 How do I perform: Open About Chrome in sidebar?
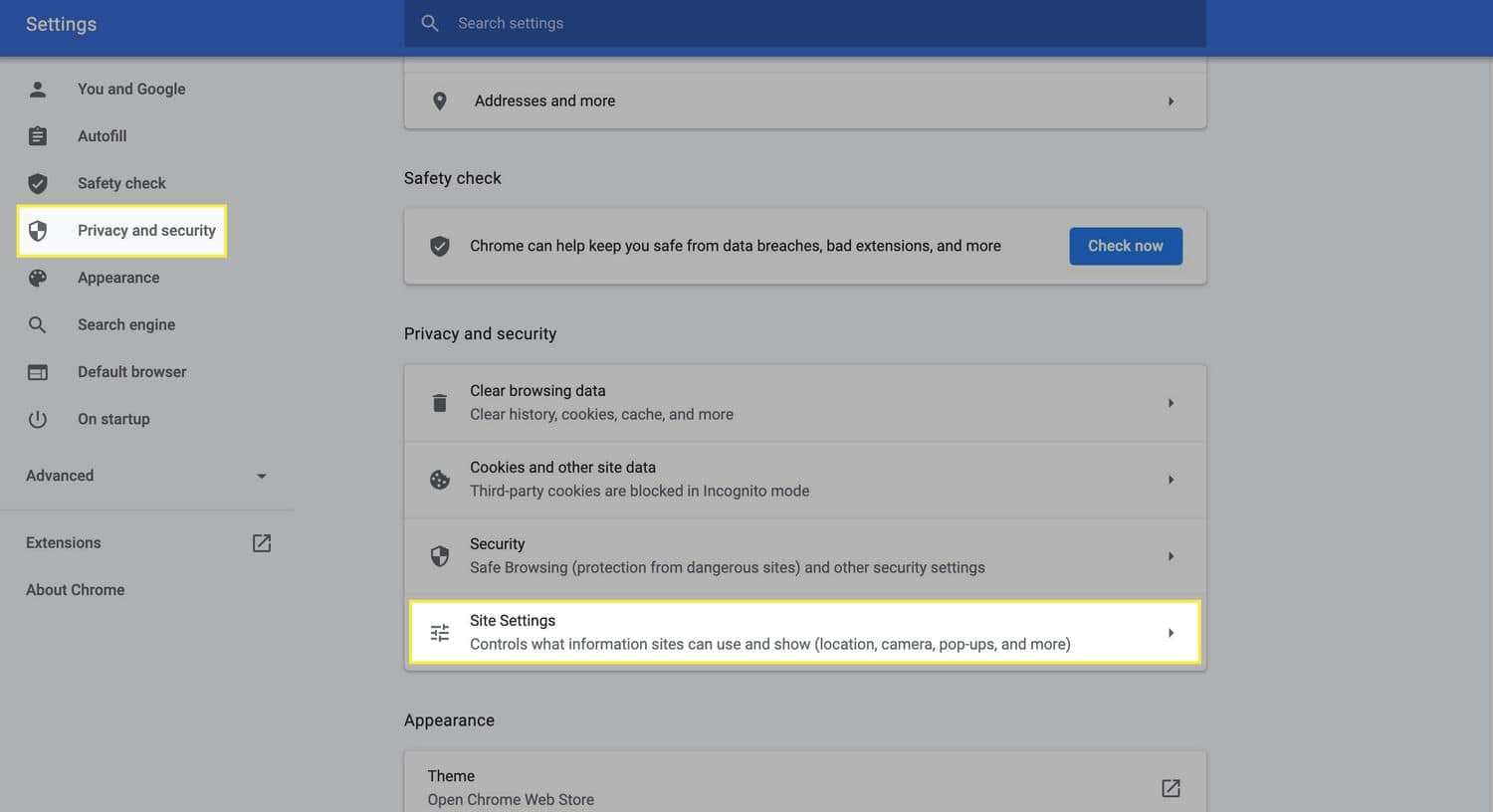pos(76,590)
